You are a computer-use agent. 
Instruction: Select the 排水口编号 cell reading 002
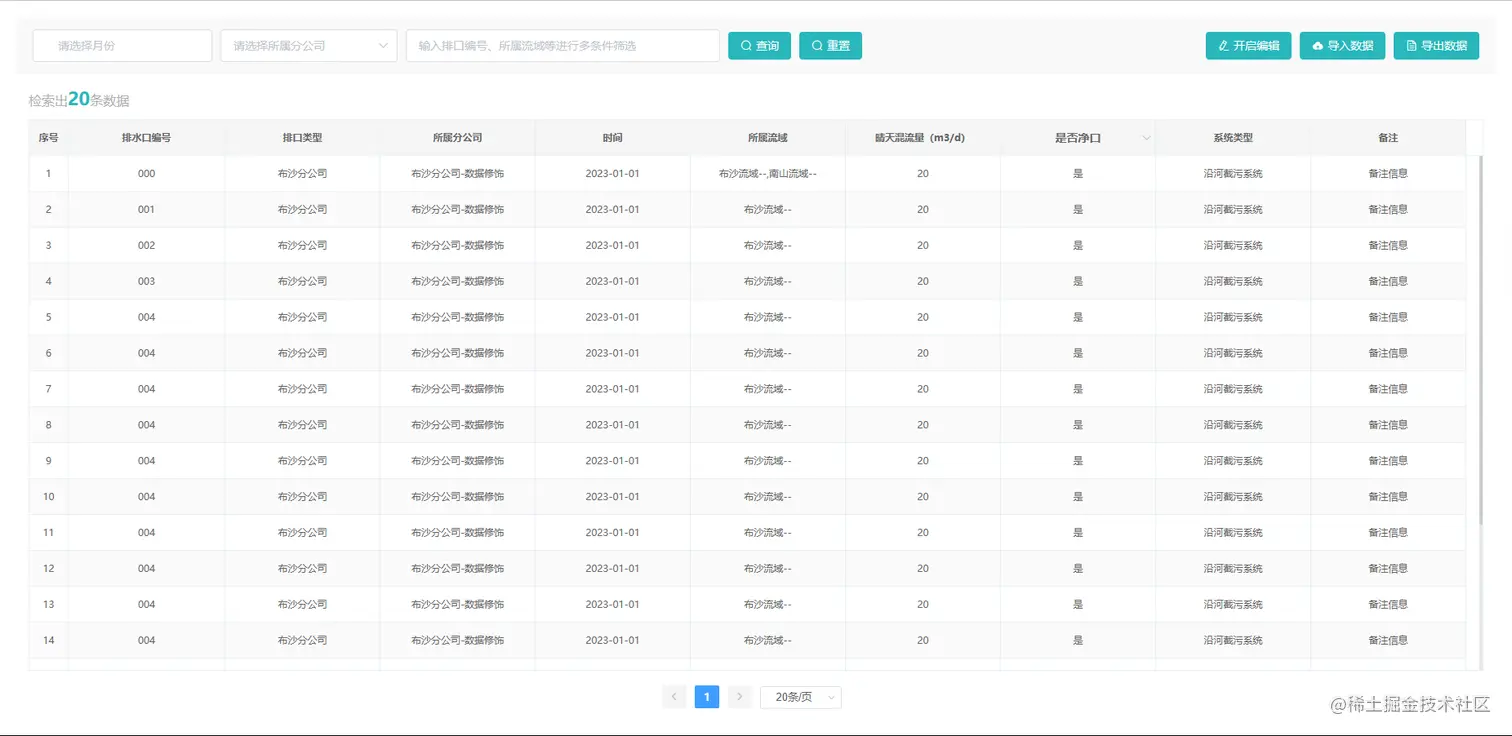[x=146, y=246]
